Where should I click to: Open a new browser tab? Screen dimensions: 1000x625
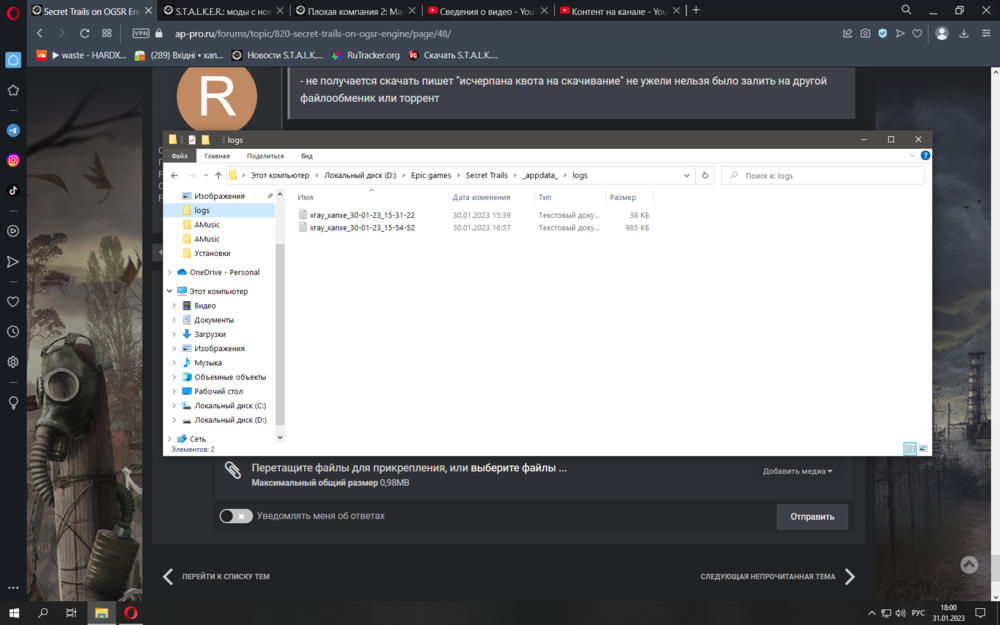click(696, 10)
